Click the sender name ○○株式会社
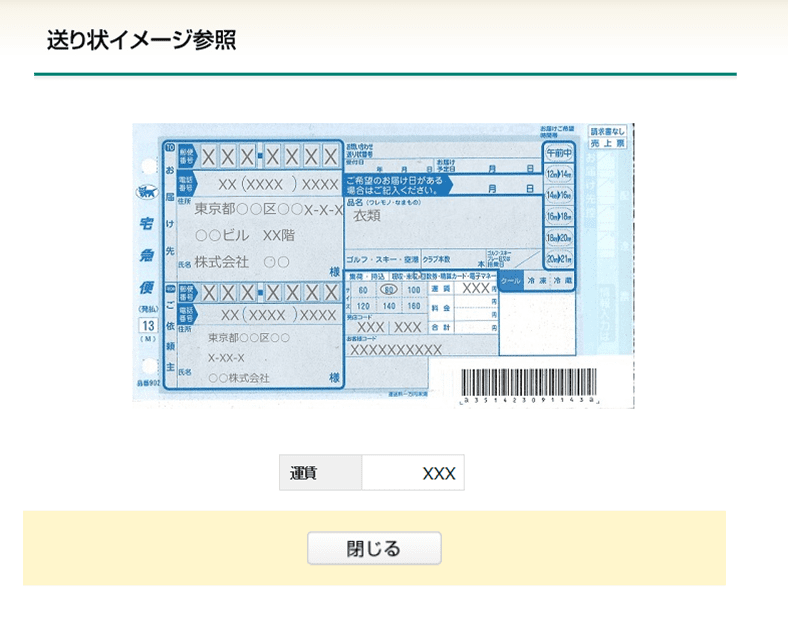The image size is (788, 644). [x=239, y=378]
